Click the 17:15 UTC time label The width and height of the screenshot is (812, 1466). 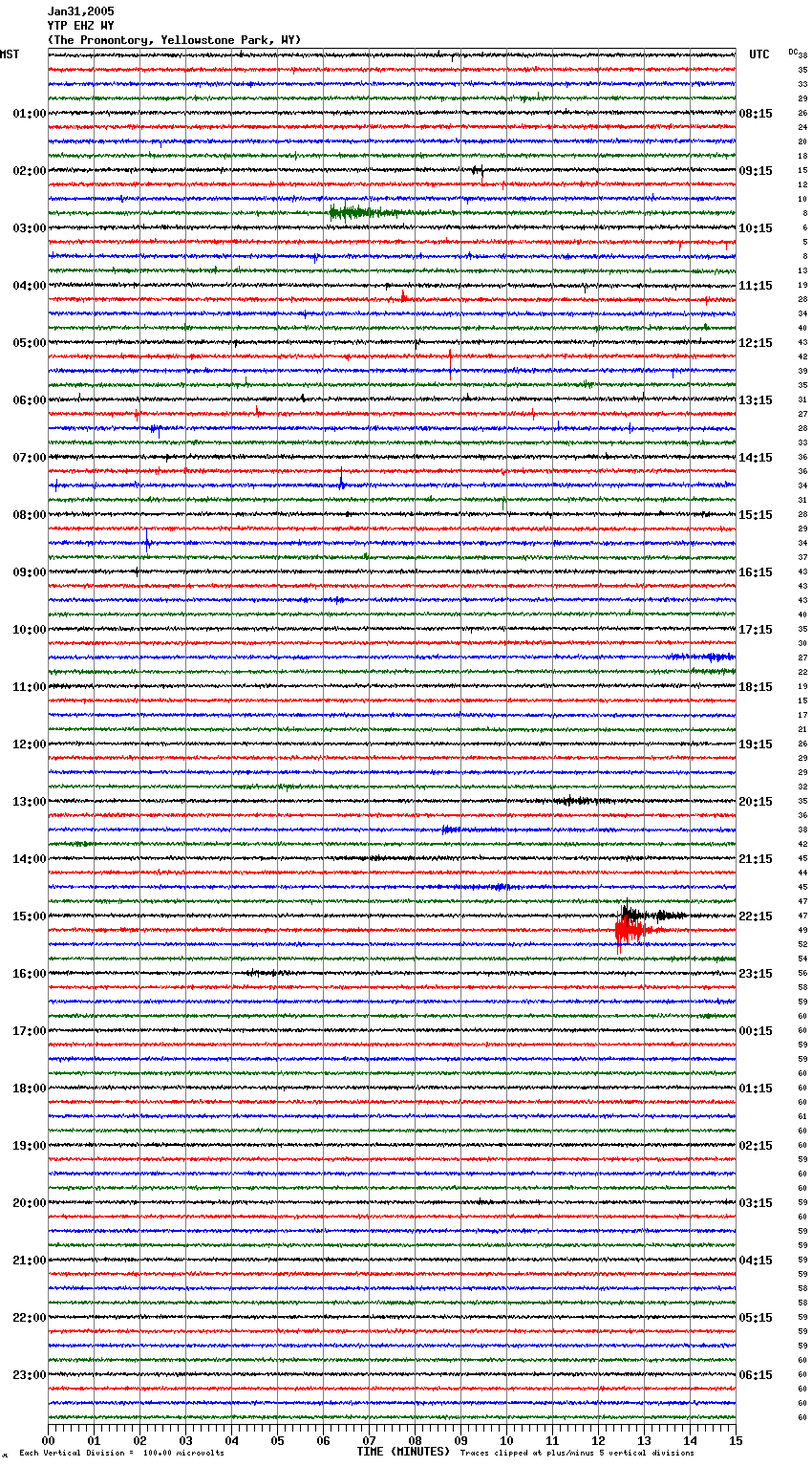tap(756, 630)
